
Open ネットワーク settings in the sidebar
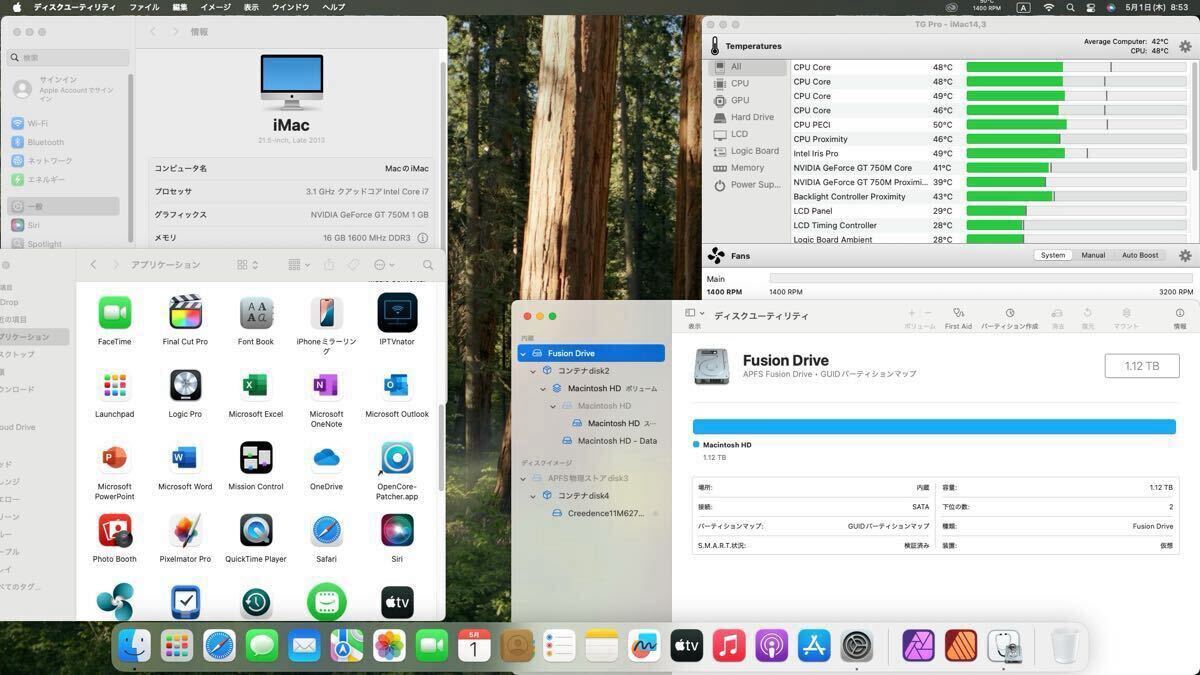[66, 161]
